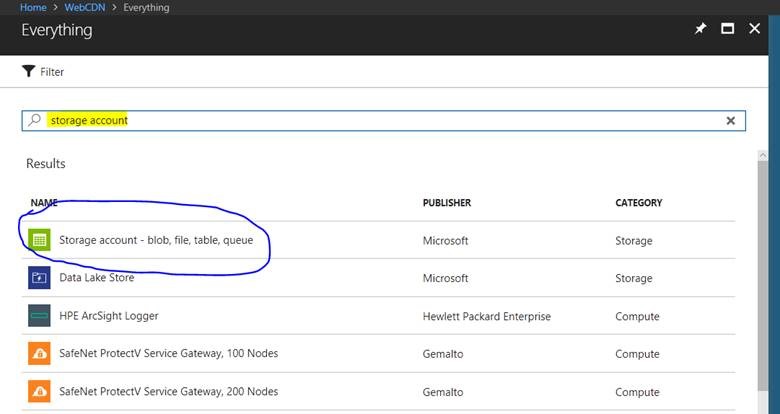Click the HPE ArcSight Logger icon
780x414 pixels.
[x=39, y=315]
